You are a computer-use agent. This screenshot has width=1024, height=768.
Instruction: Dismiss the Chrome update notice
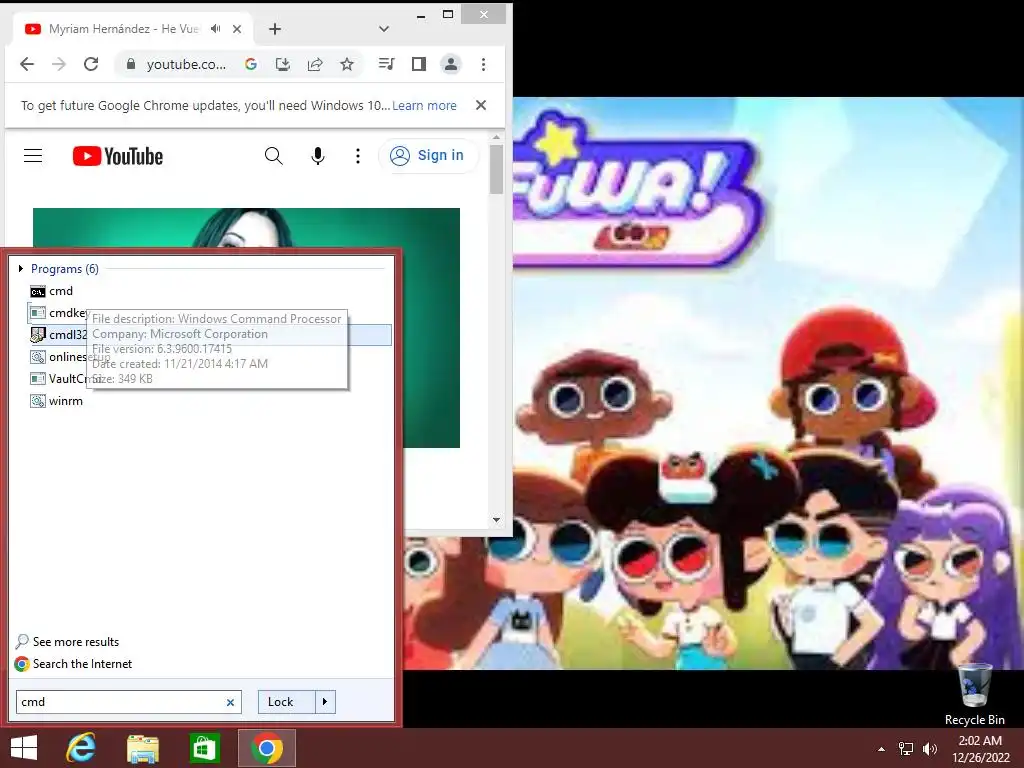481,105
